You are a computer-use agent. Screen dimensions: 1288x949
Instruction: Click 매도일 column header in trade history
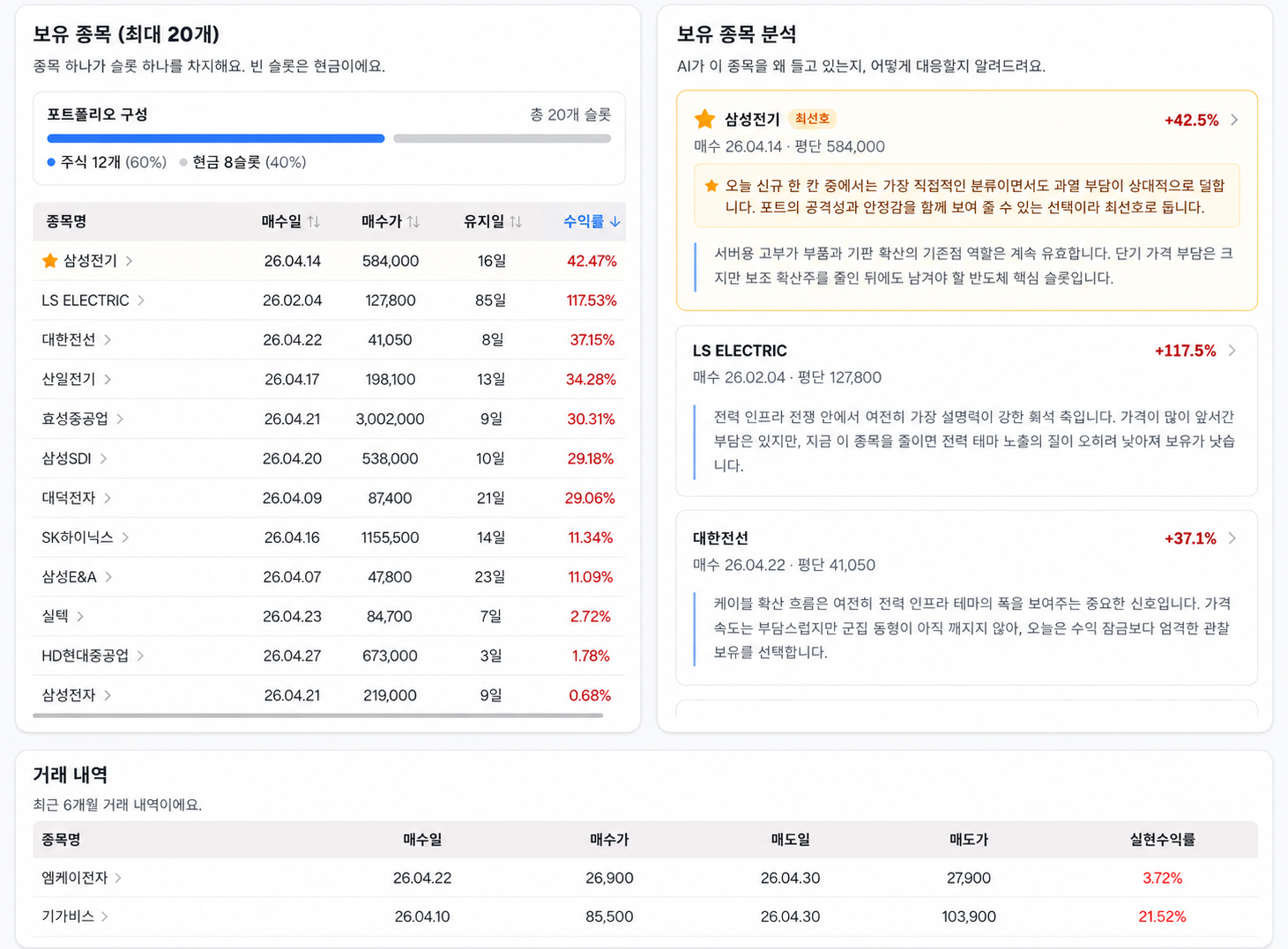click(x=790, y=840)
